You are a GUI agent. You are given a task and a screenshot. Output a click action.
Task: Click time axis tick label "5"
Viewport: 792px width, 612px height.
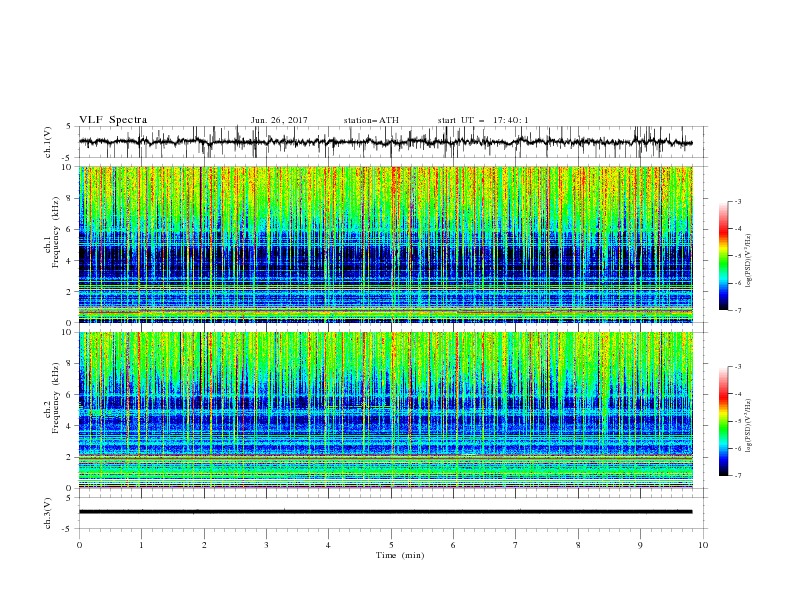(391, 545)
